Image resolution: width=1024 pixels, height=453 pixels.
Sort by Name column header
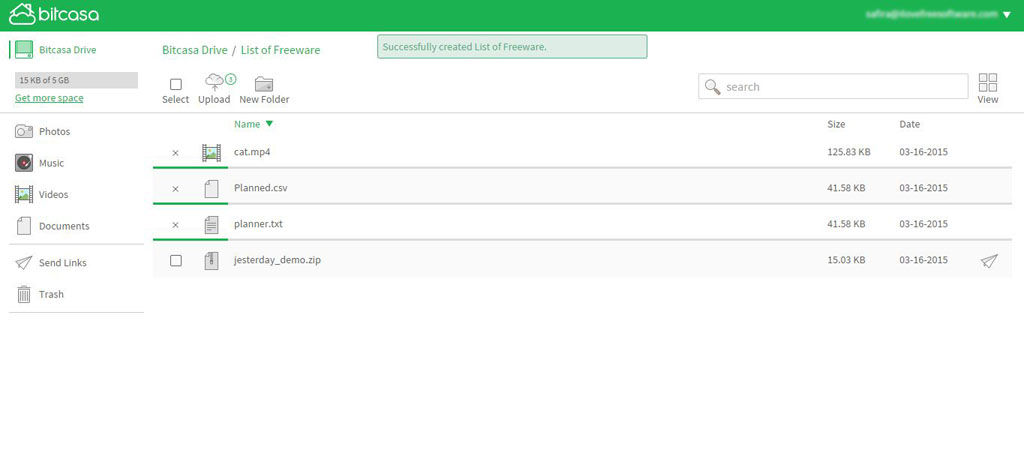point(247,124)
